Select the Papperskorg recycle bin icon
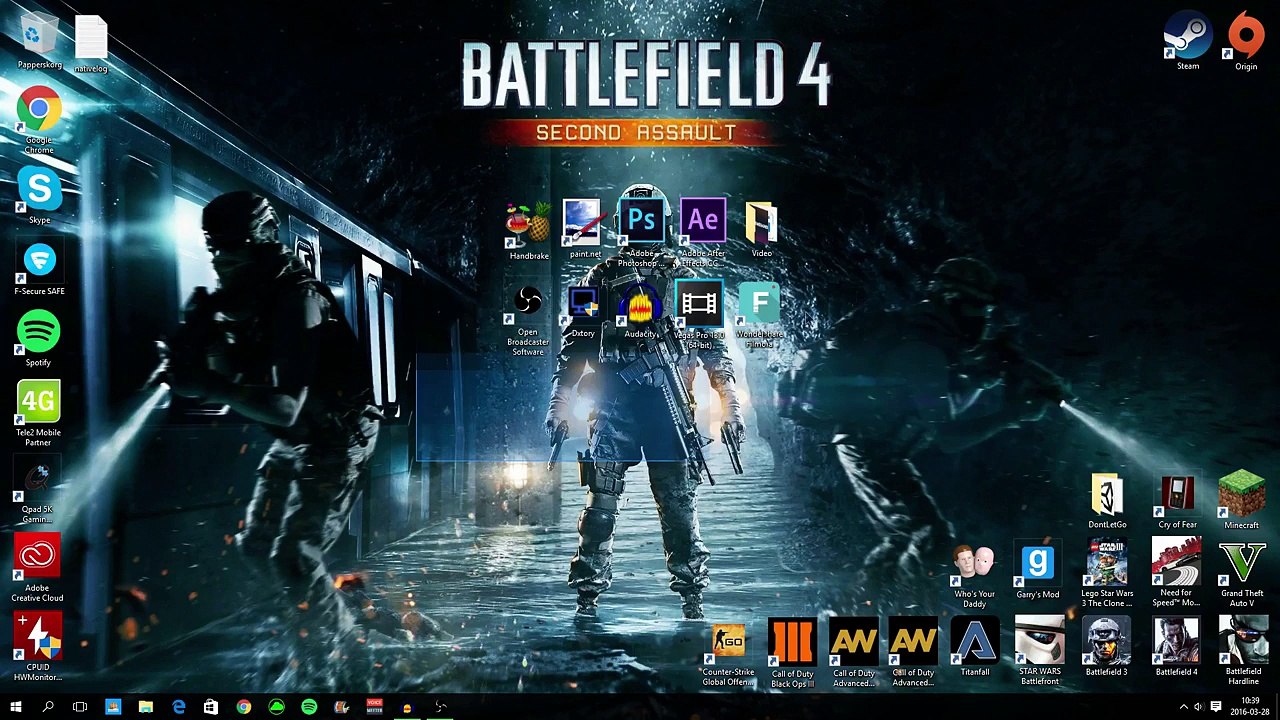1280x720 pixels. pyautogui.click(x=39, y=41)
